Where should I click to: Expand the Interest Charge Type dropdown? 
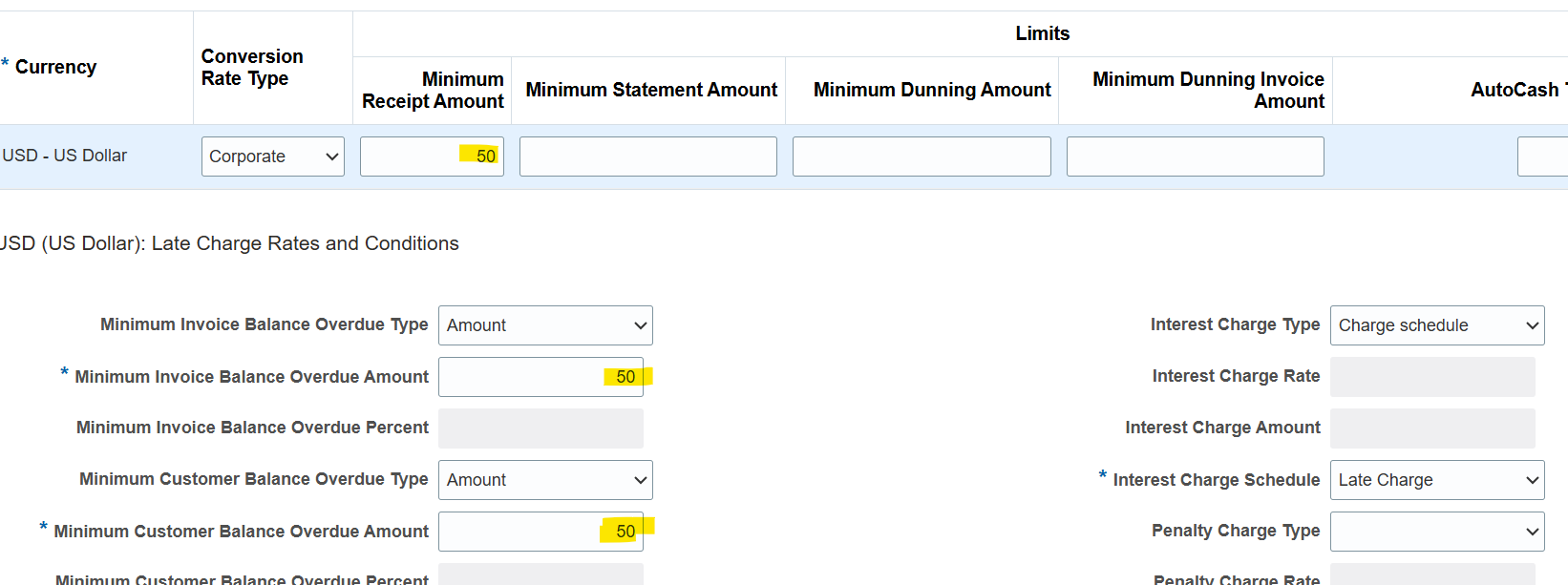[x=1436, y=325]
